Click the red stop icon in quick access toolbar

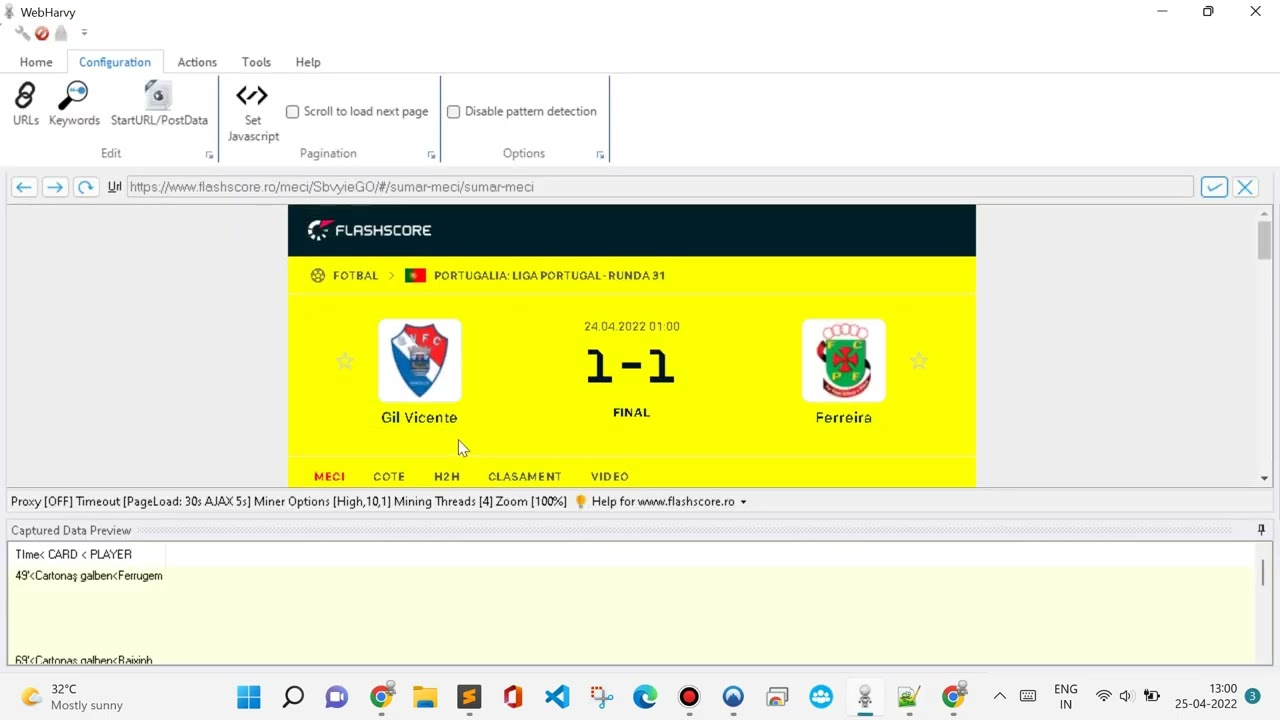42,33
